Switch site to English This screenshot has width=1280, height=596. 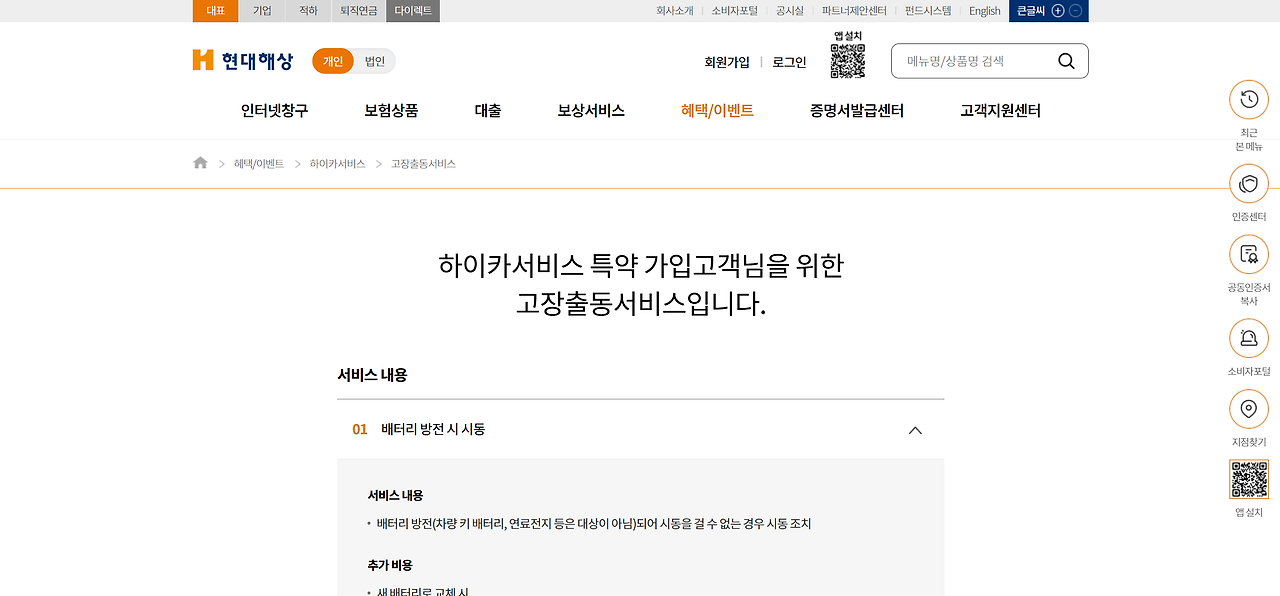985,11
